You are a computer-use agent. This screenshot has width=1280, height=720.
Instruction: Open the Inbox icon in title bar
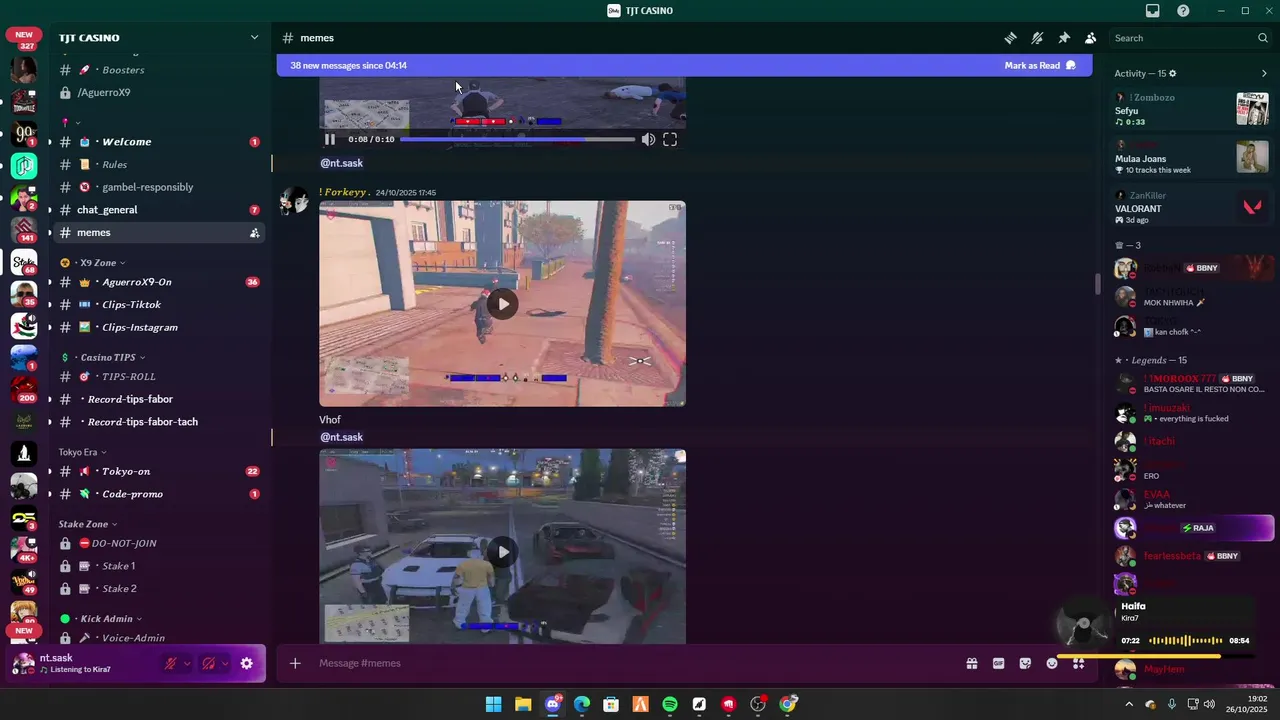[1153, 11]
